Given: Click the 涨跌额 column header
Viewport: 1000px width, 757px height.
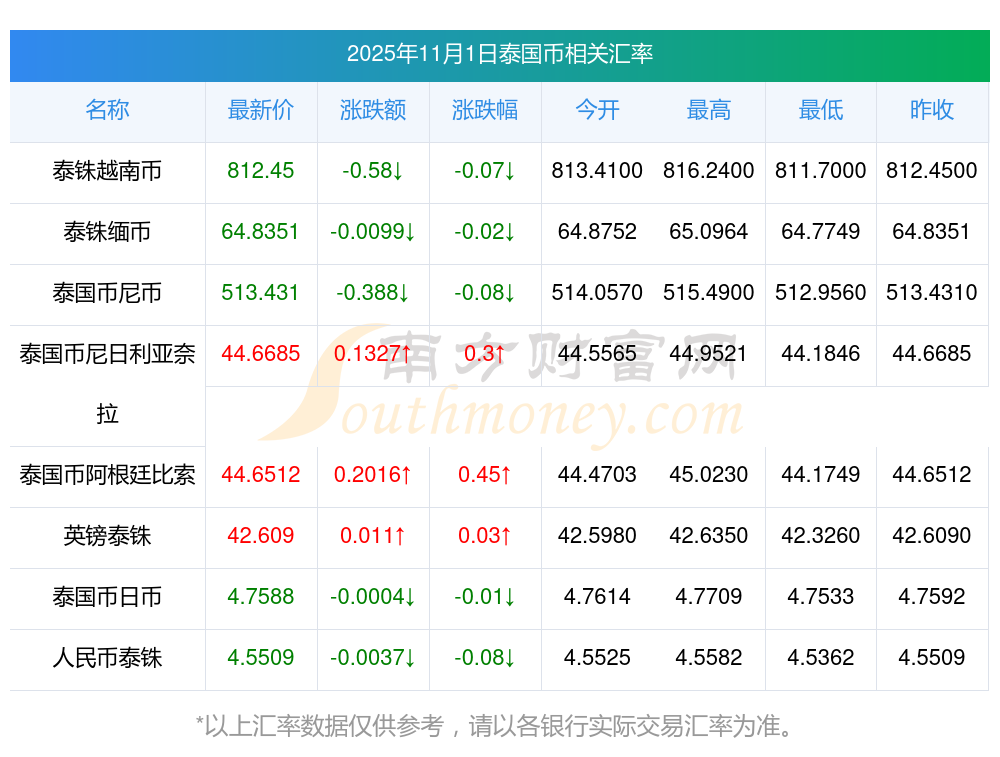Looking at the screenshot, I should [x=373, y=110].
